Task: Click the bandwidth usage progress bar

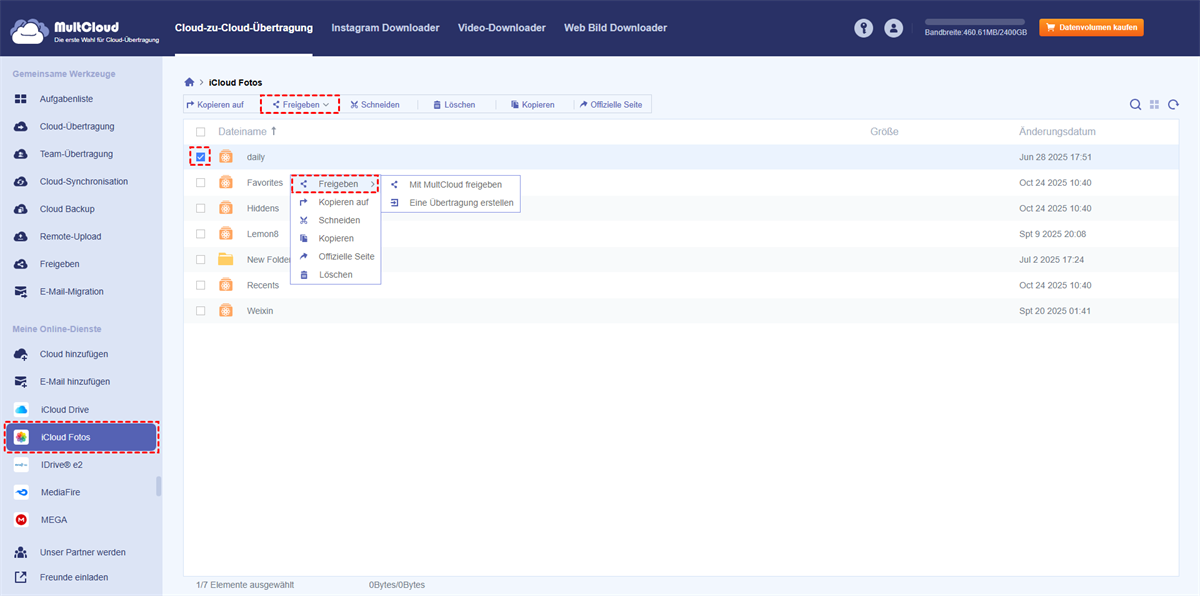Action: pos(975,21)
